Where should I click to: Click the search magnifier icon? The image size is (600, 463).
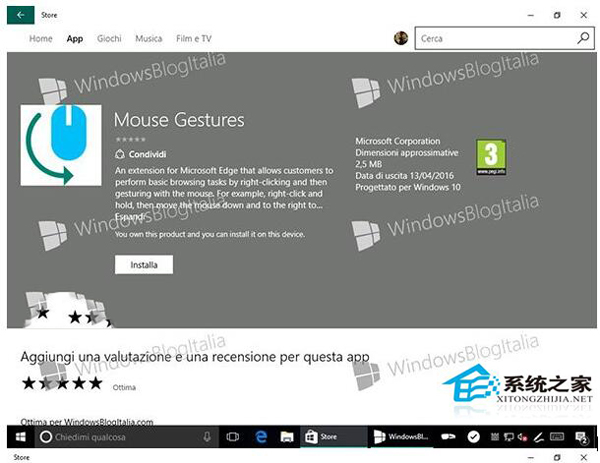(x=584, y=38)
